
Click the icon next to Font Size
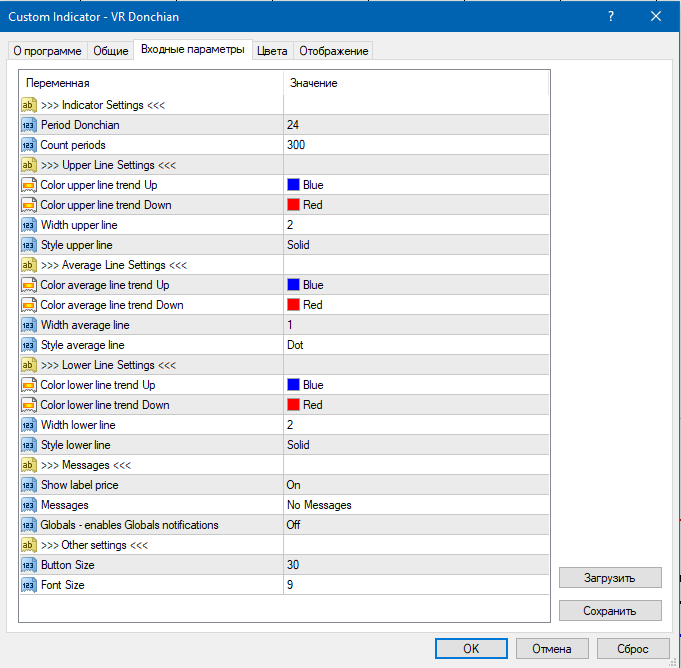(28, 585)
